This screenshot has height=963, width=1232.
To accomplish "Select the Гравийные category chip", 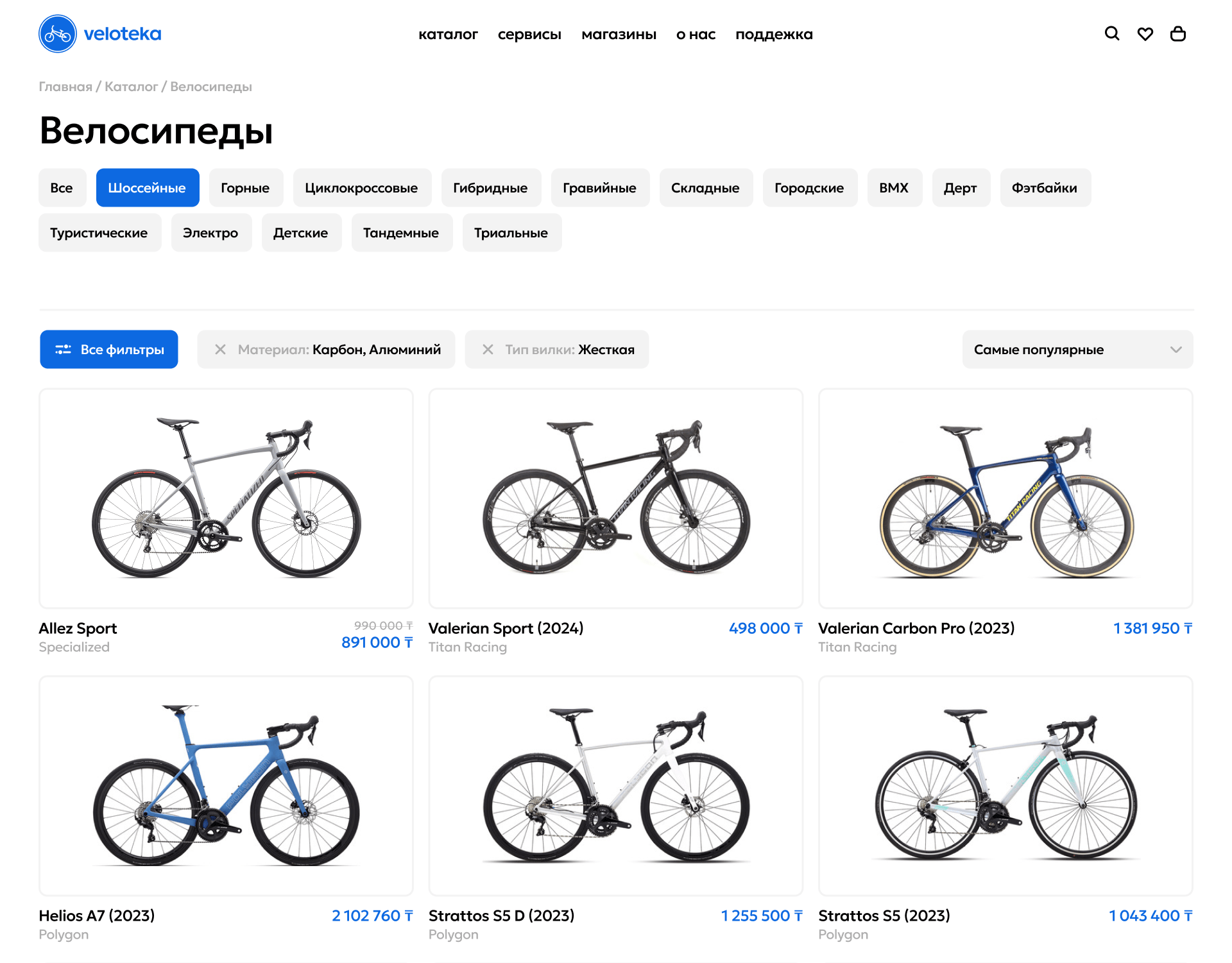I will point(599,188).
